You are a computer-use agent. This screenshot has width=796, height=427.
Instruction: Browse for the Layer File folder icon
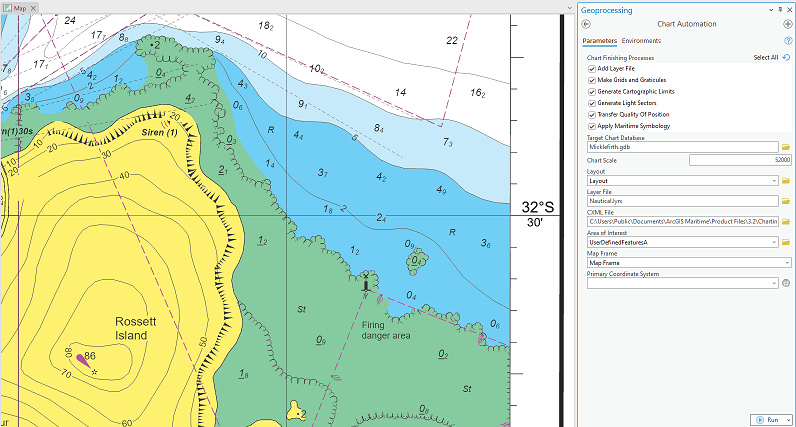coord(786,201)
